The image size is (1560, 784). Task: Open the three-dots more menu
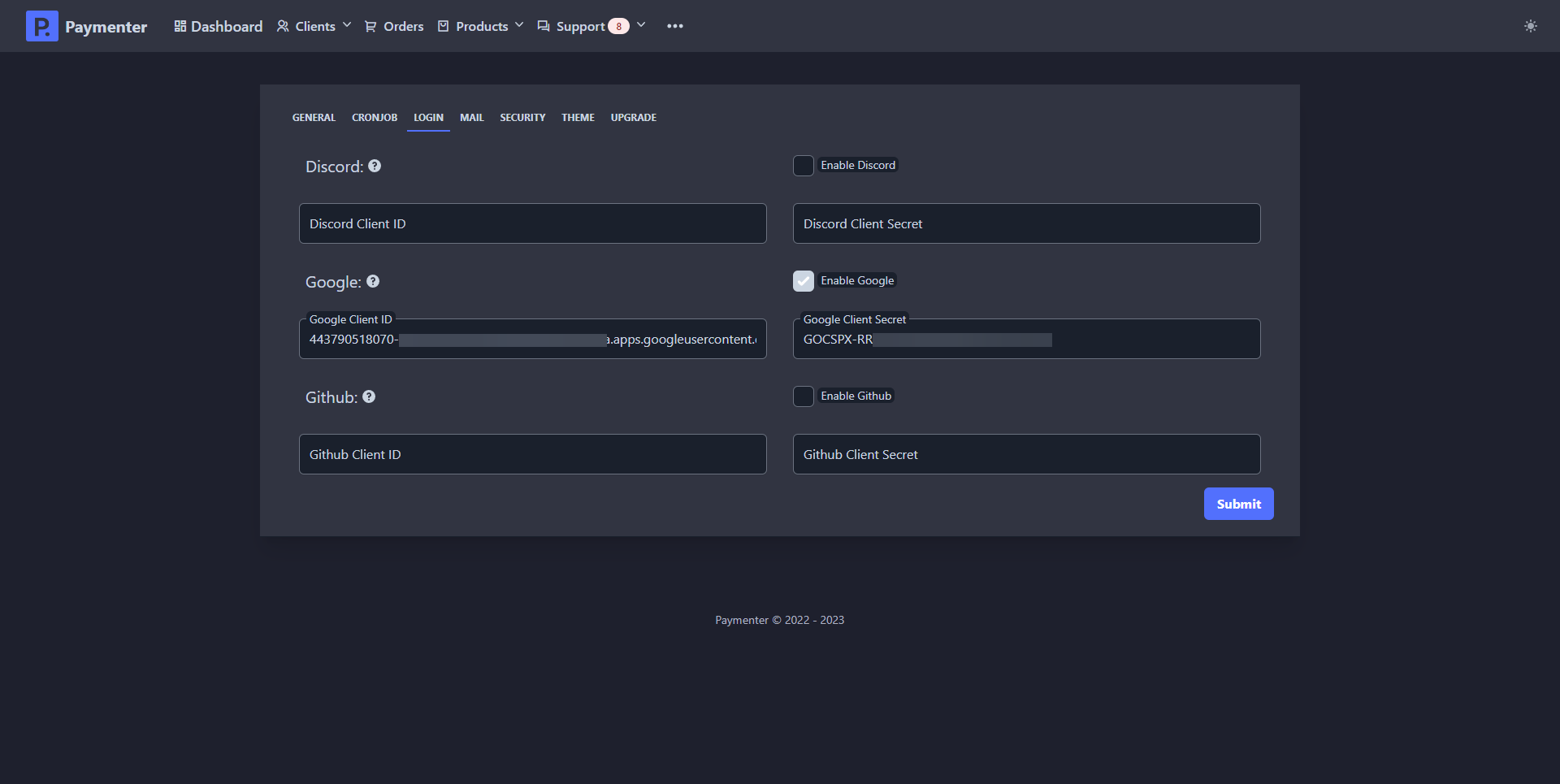[x=675, y=26]
